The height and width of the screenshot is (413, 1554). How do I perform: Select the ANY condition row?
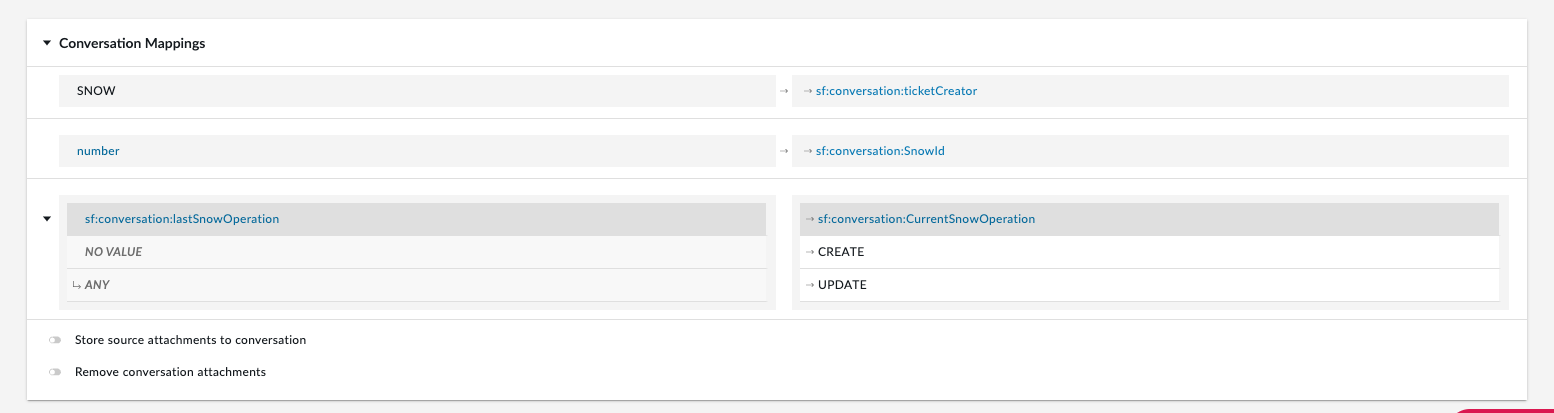coord(417,285)
